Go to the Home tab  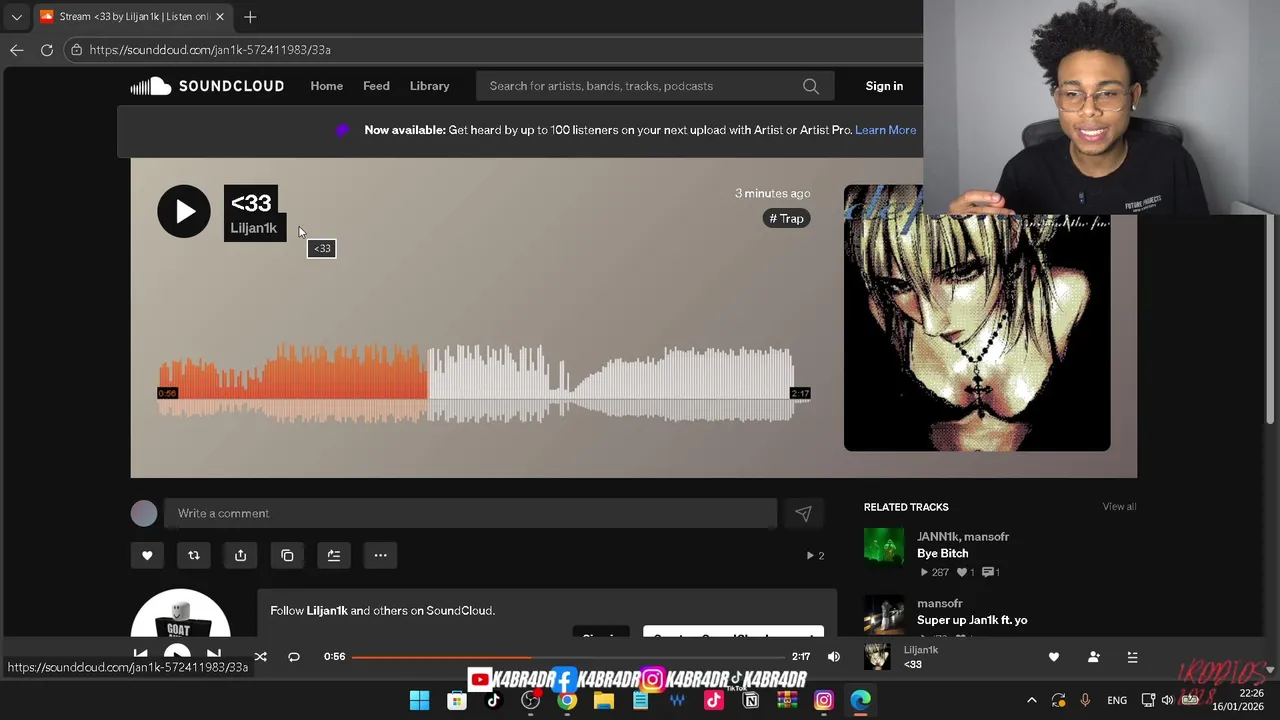[326, 86]
